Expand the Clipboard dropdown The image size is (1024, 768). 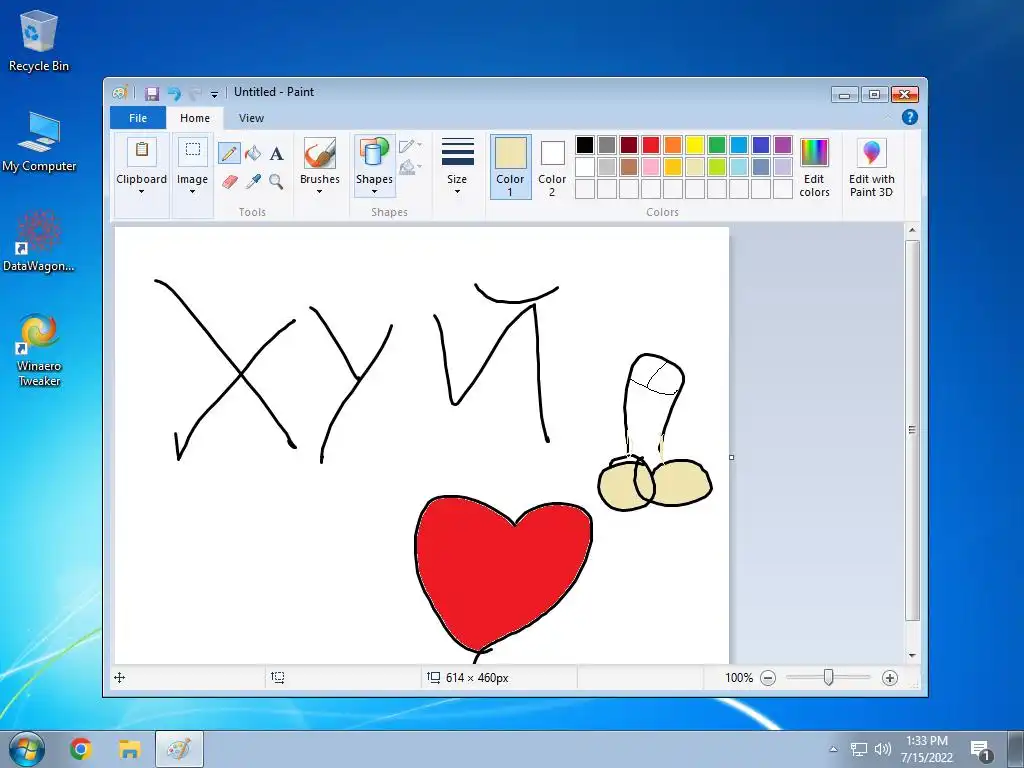coord(142,192)
